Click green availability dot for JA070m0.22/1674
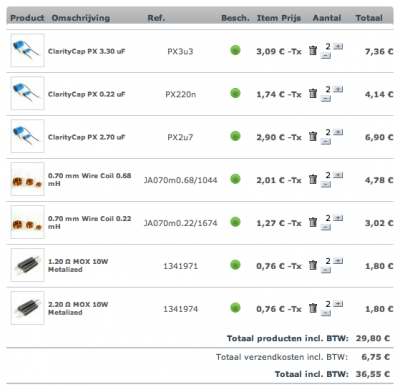400x387 pixels. tap(235, 222)
